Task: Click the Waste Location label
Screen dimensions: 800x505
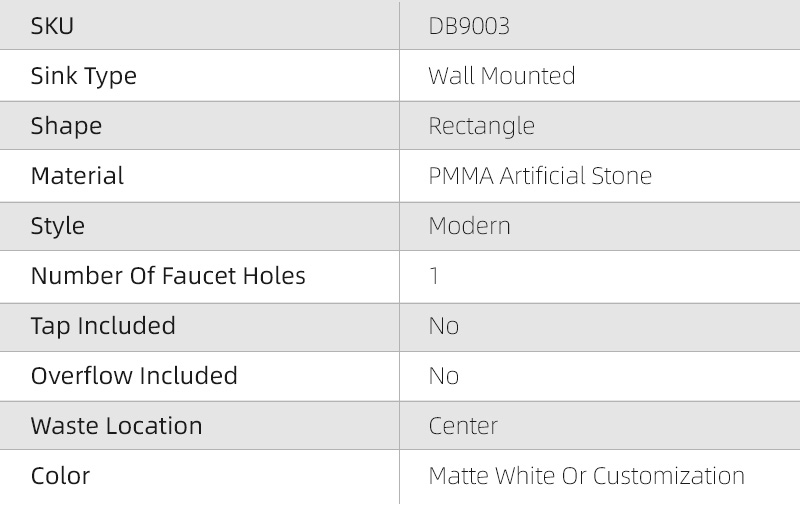Action: click(116, 426)
